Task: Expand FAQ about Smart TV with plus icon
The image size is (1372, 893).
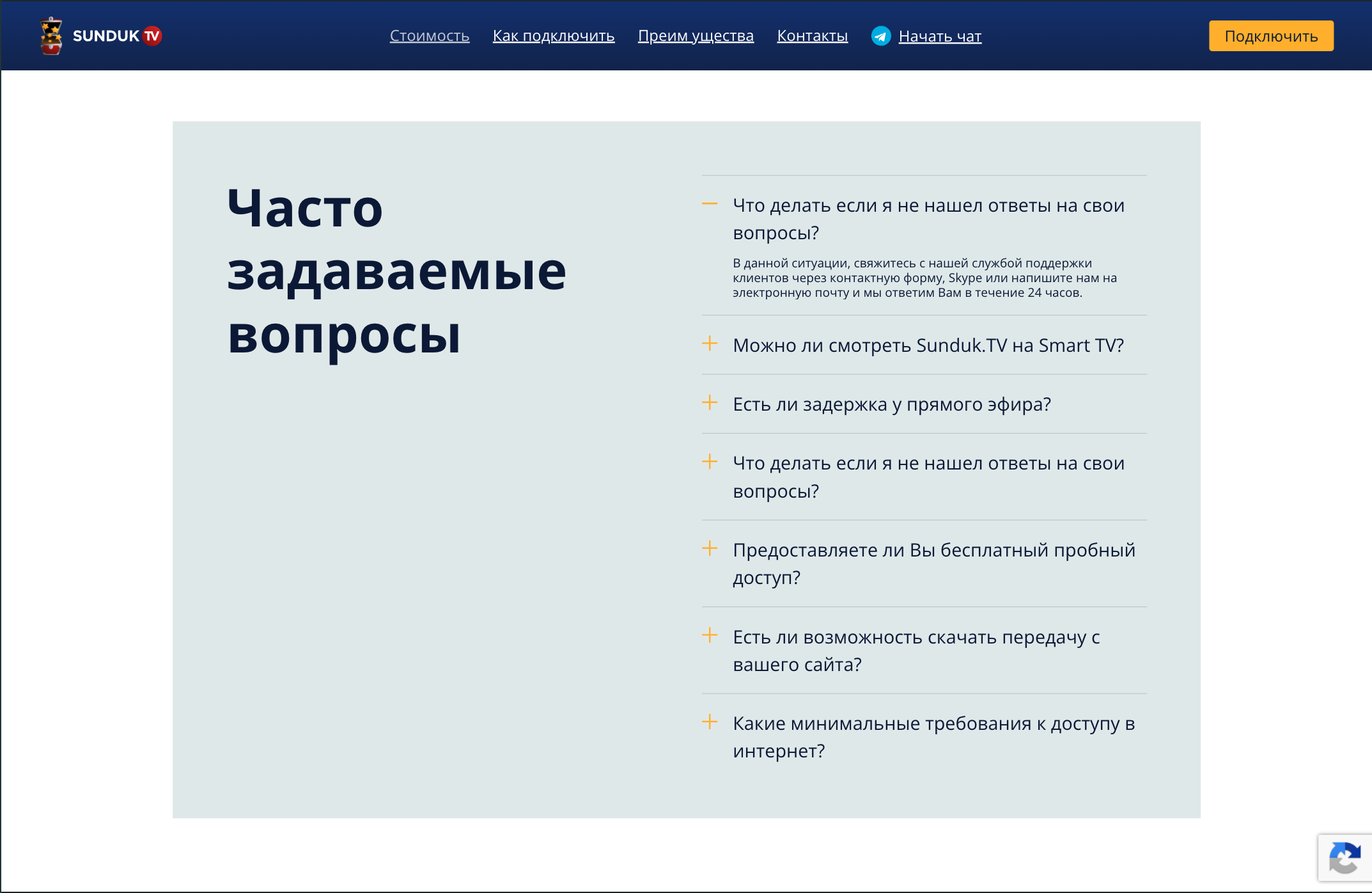Action: (x=710, y=344)
